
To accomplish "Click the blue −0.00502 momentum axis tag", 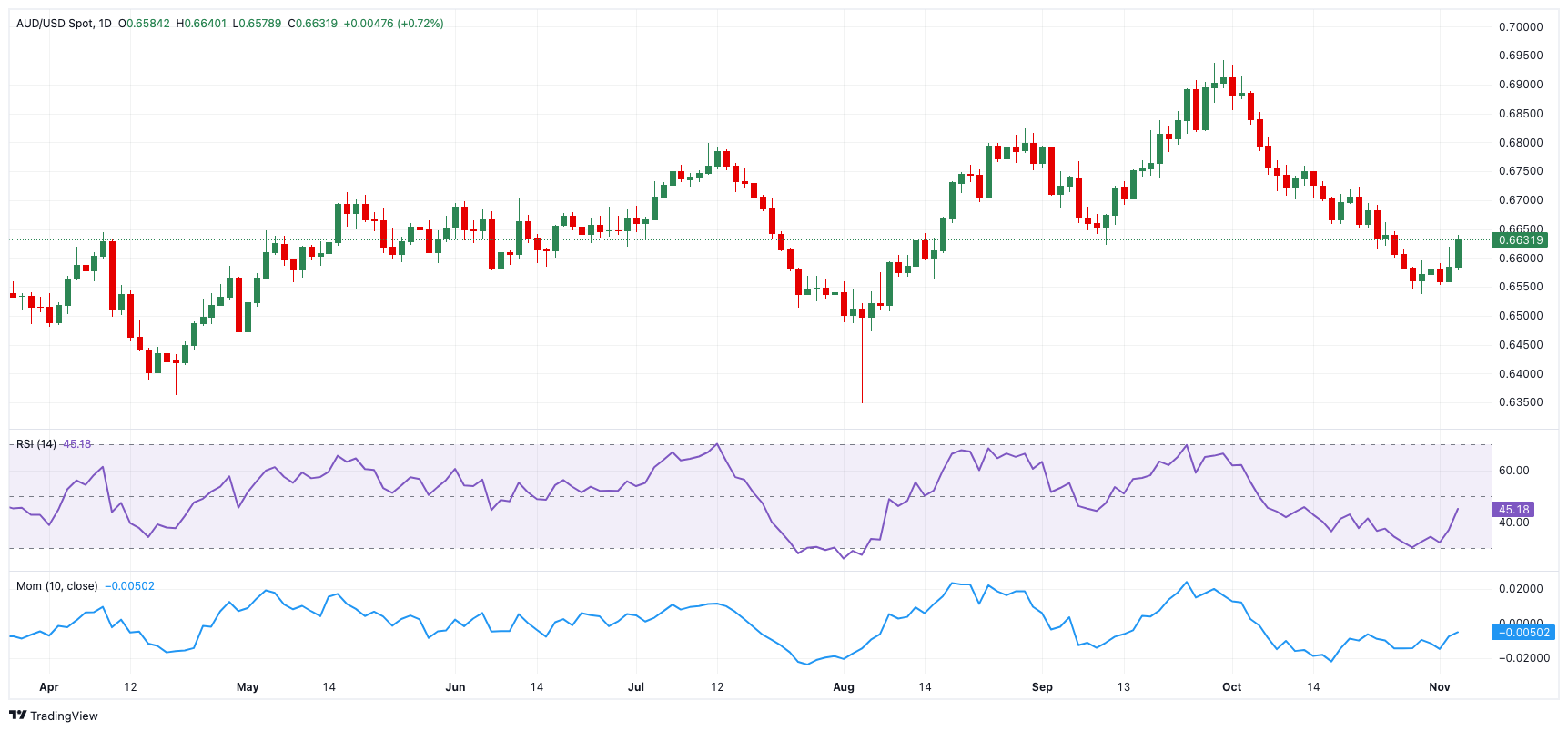I will [1522, 633].
